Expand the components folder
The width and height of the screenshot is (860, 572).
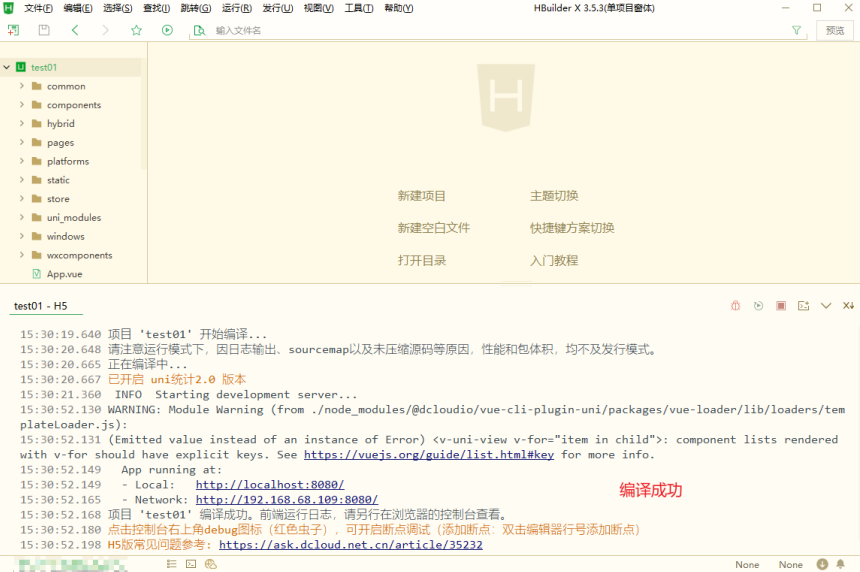(x=22, y=104)
